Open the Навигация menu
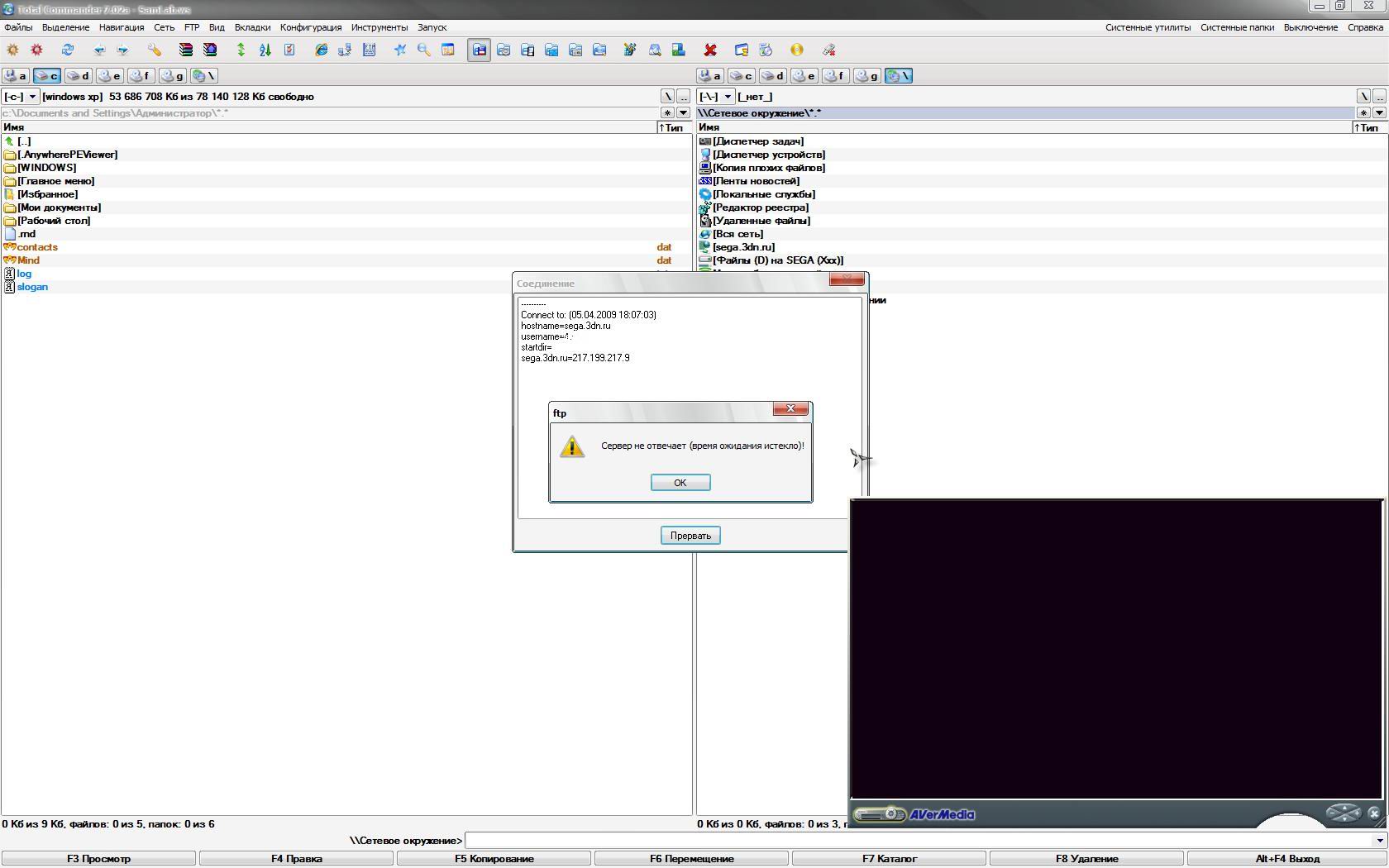The image size is (1389, 868). coord(122,27)
